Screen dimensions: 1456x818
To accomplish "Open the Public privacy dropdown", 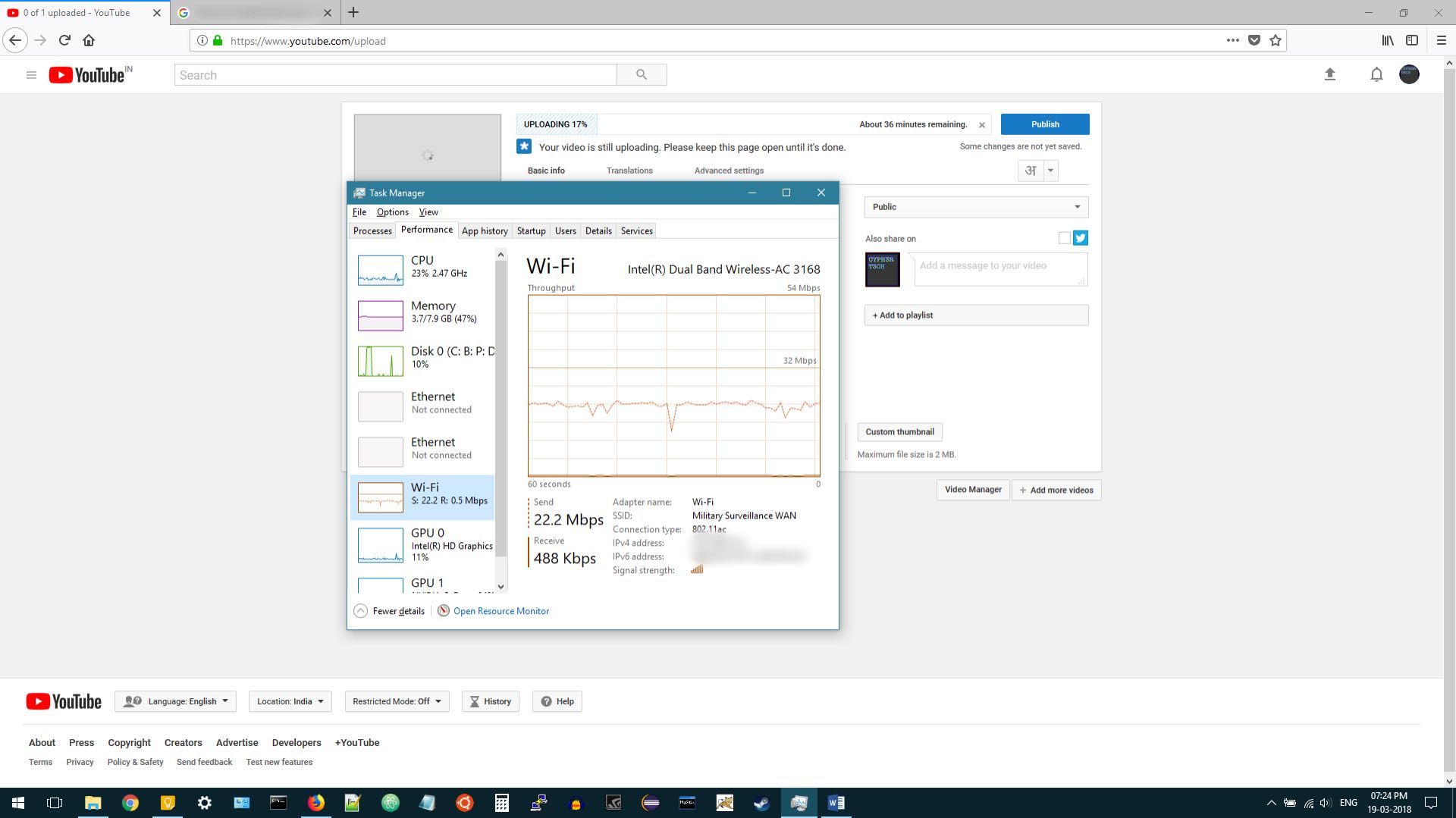I will (977, 207).
